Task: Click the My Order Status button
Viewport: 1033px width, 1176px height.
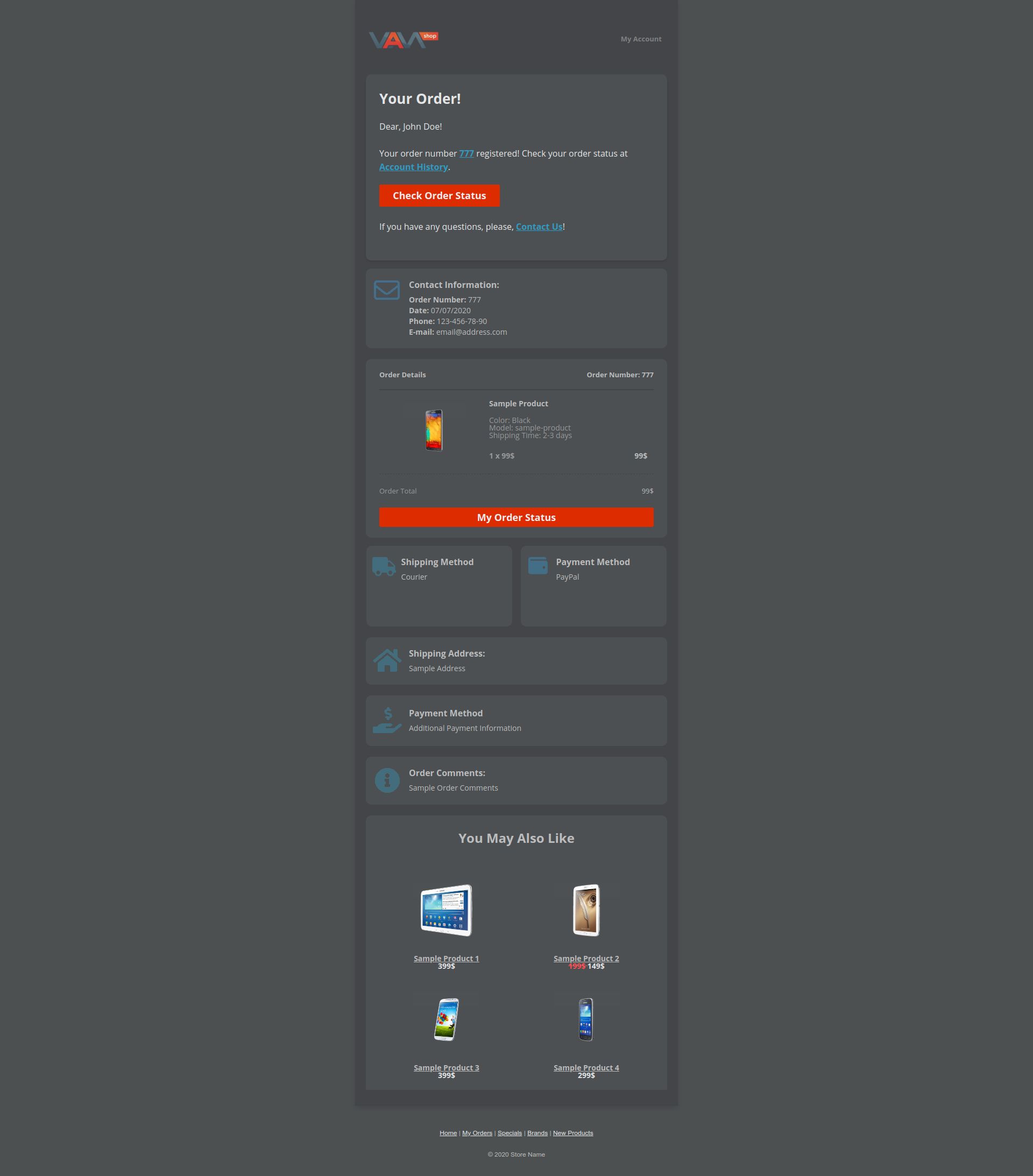Action: (516, 517)
